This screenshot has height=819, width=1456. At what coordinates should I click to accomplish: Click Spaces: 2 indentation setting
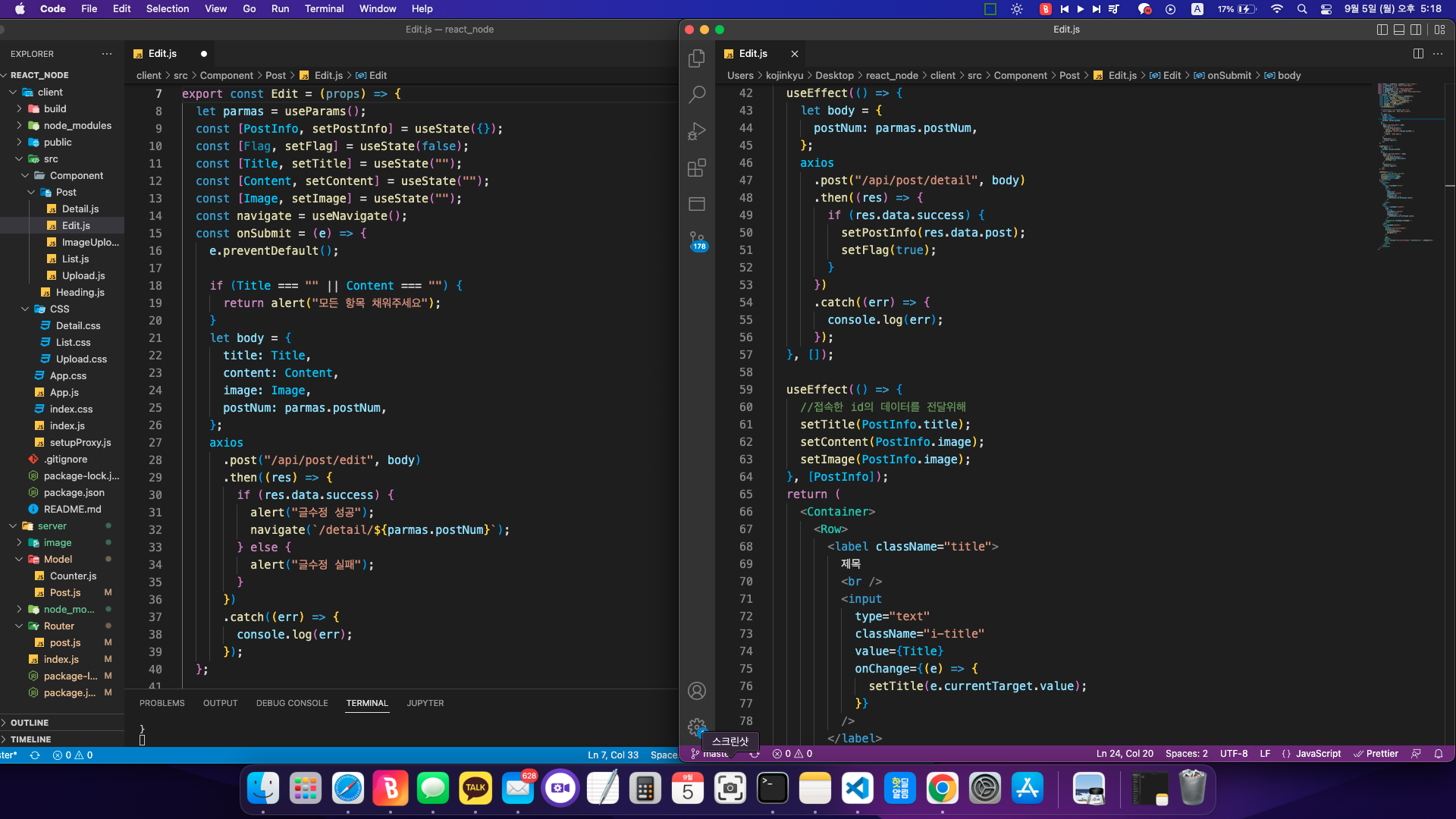pyautogui.click(x=1186, y=754)
